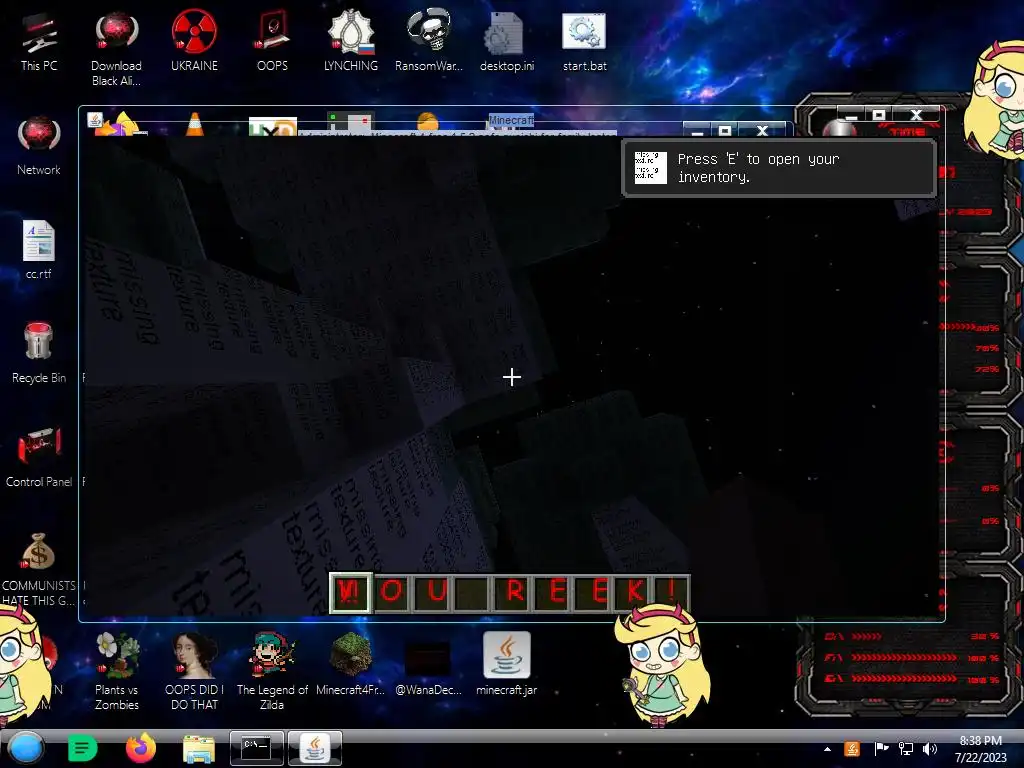The width and height of the screenshot is (1024, 768).
Task: Select the hotbar slot showing O
Action: click(391, 593)
